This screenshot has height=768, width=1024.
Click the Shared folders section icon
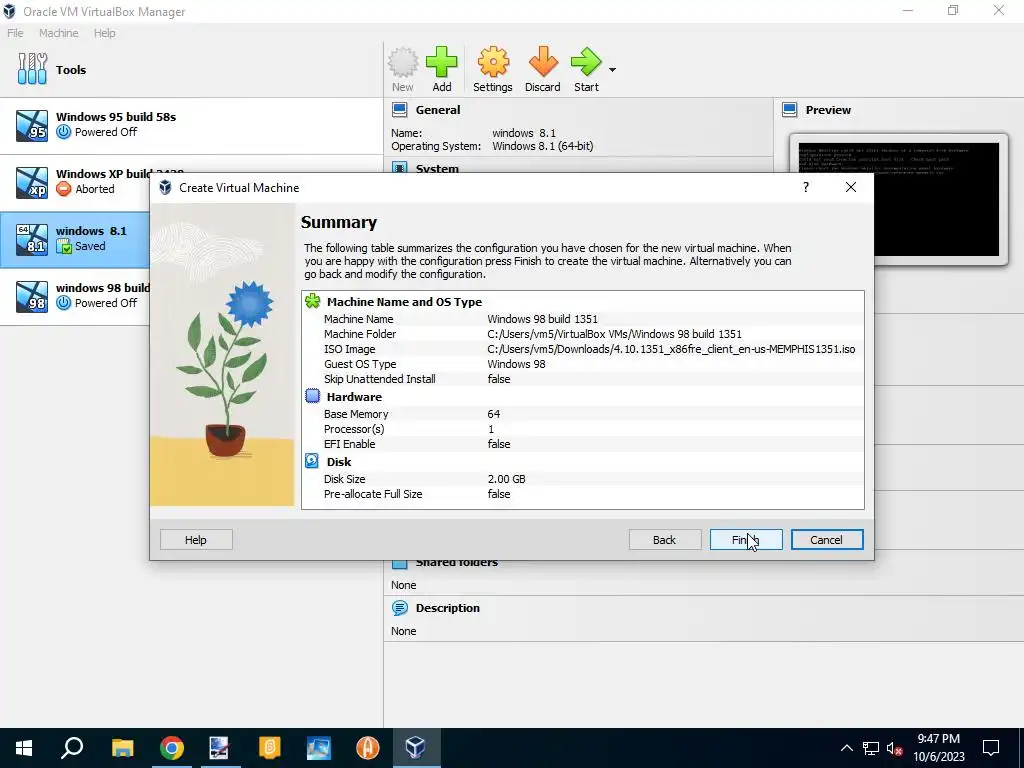tap(400, 563)
